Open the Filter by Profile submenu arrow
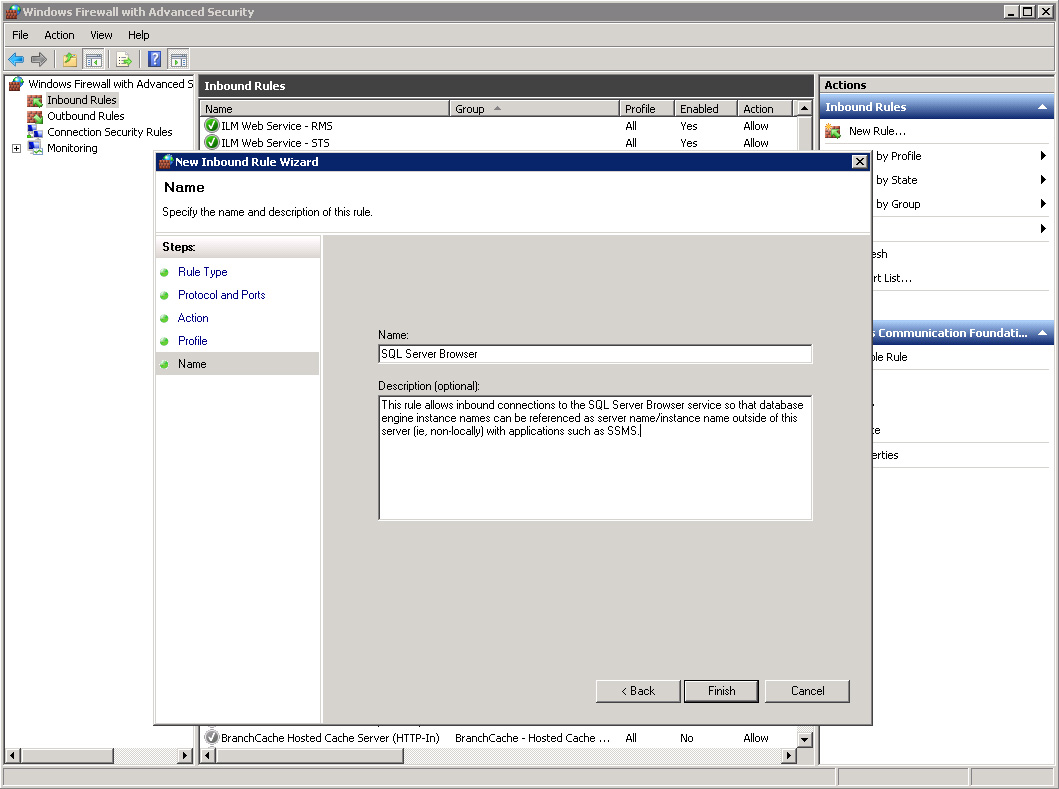This screenshot has width=1059, height=789. 1043,156
